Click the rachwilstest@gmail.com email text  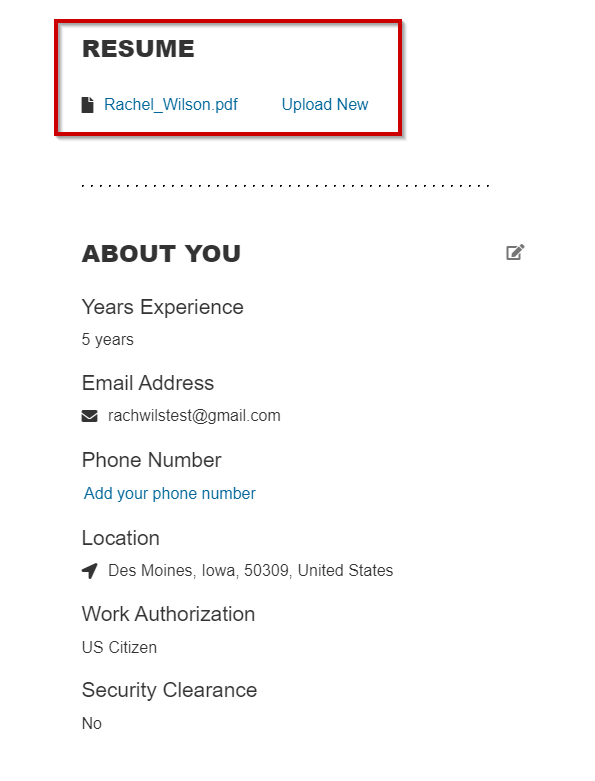point(194,415)
